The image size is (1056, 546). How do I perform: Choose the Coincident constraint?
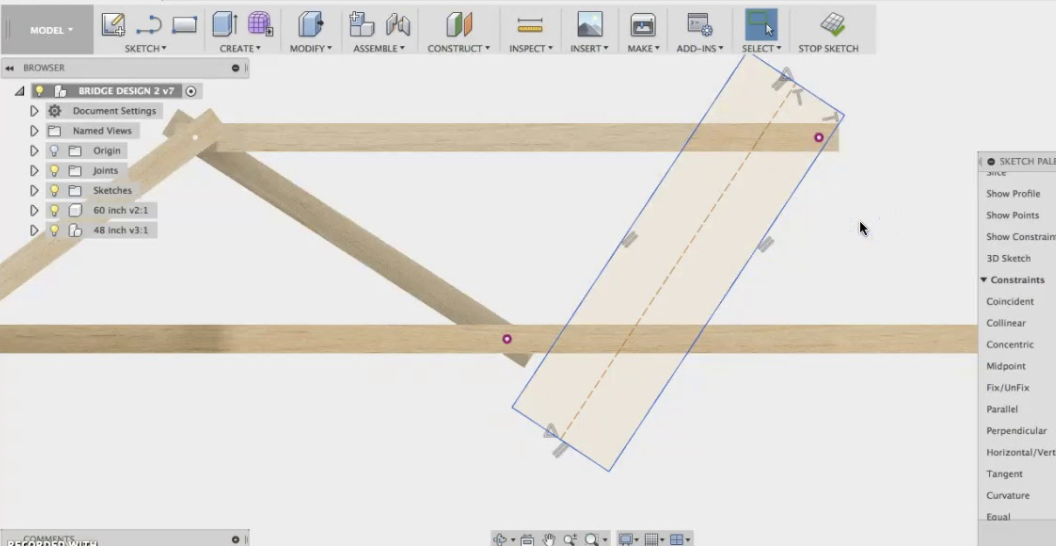[x=1010, y=302]
